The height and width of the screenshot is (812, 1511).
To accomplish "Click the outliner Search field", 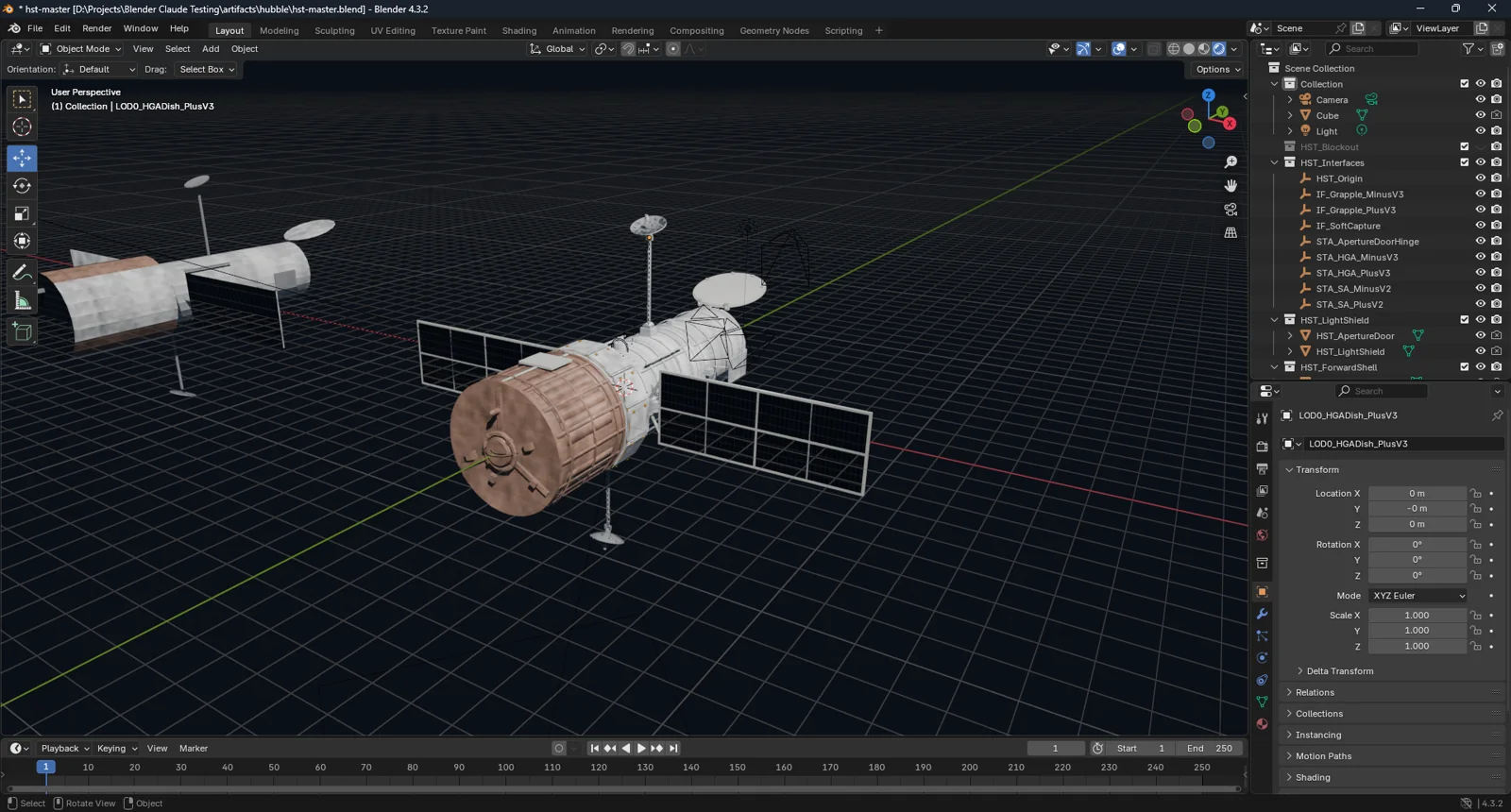I will pos(1372,49).
